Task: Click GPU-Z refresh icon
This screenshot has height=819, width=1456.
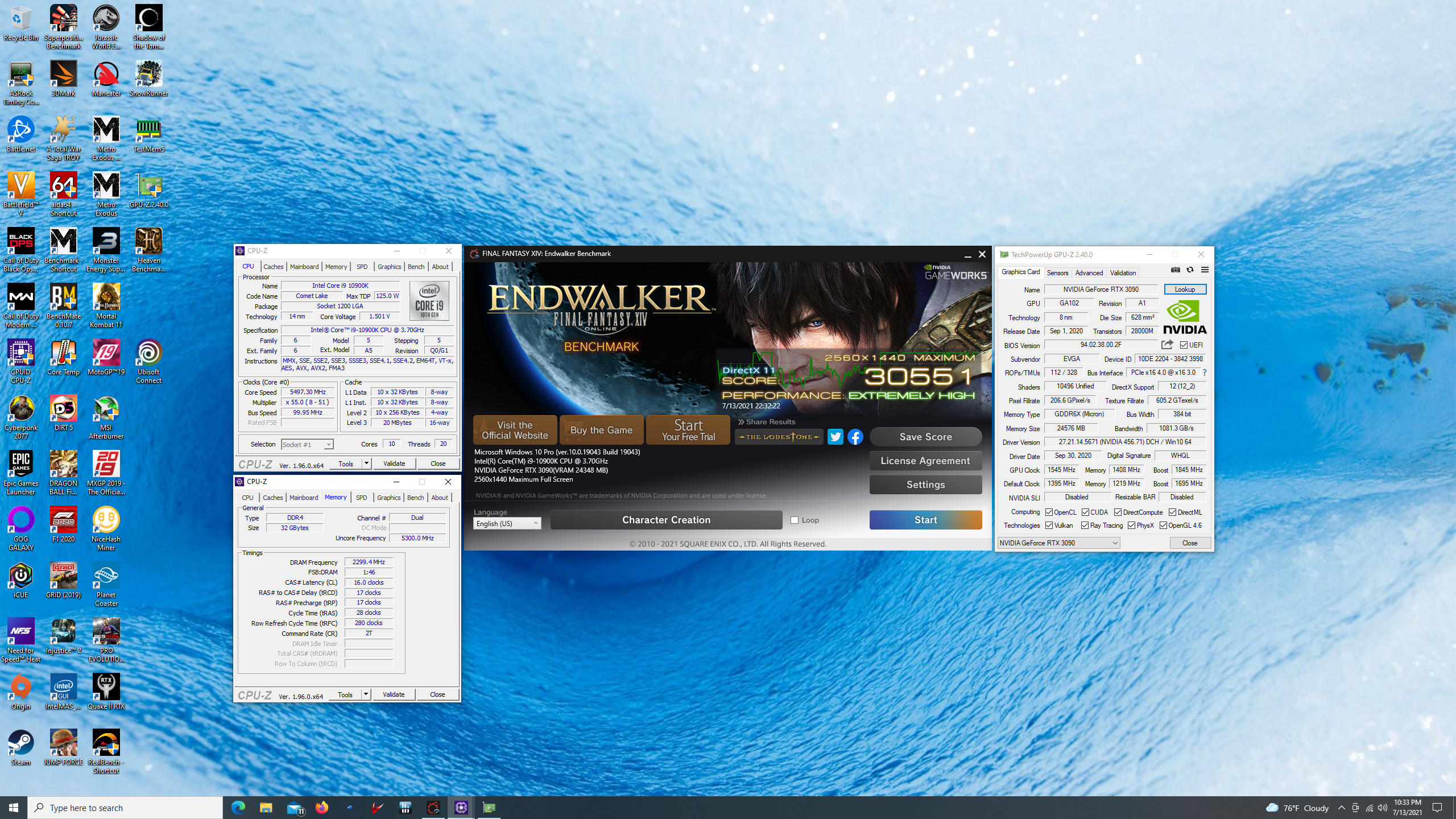Action: (1190, 270)
